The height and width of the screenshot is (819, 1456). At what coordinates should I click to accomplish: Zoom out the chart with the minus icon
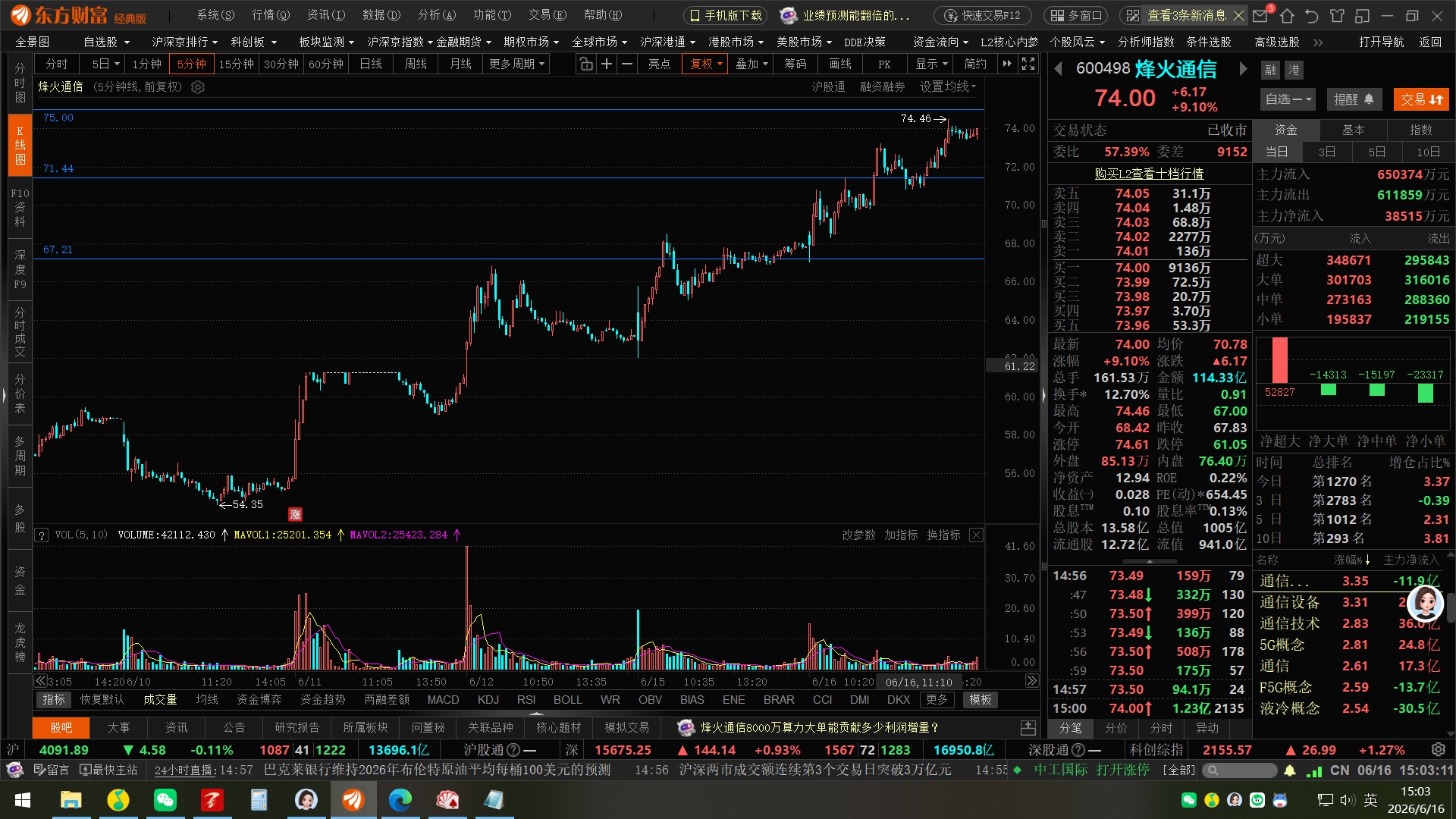627,64
